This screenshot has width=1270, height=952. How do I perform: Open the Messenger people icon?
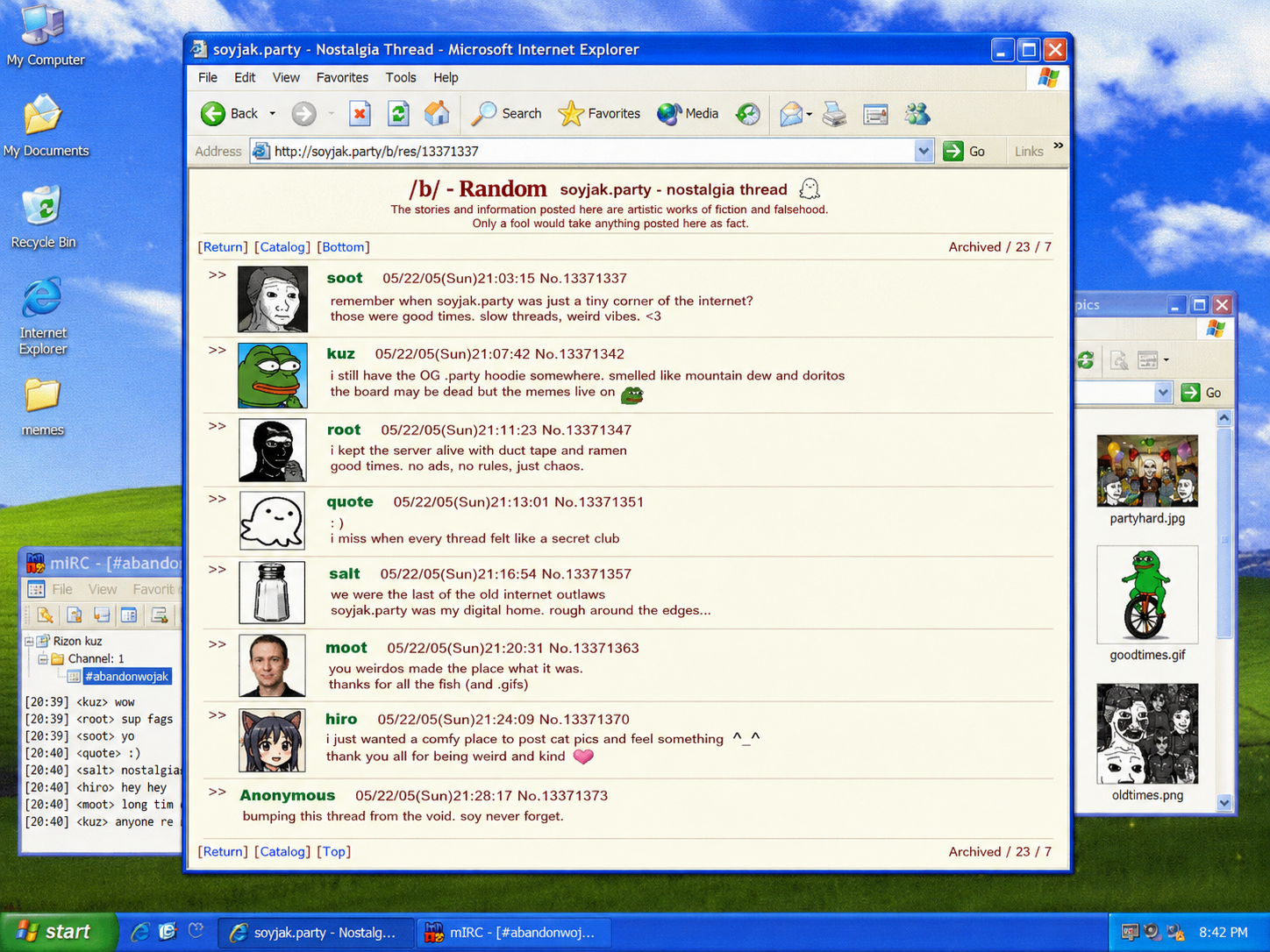[917, 114]
